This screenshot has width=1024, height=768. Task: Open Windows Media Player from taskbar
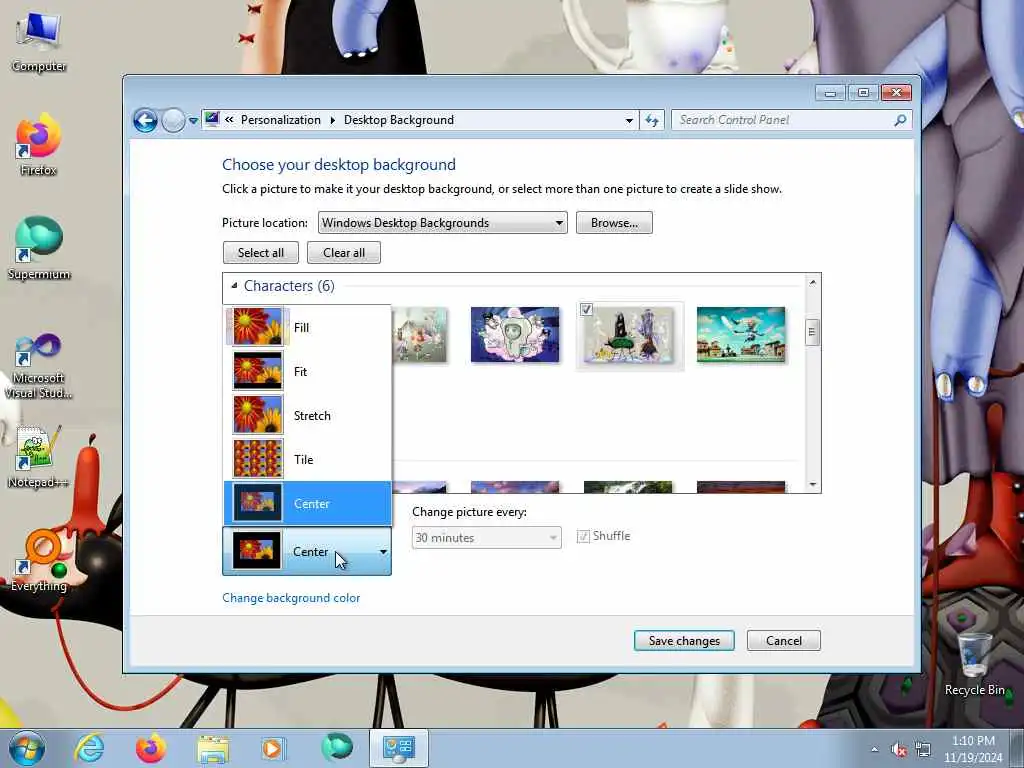(x=272, y=748)
